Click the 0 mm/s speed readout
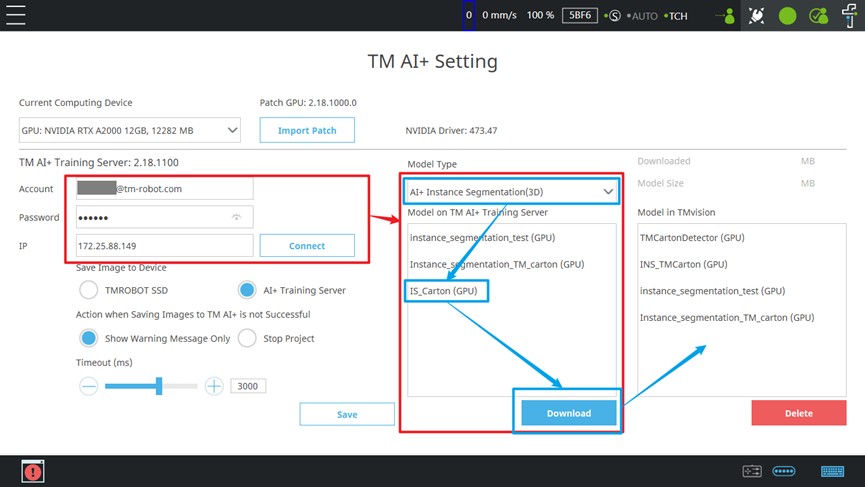 click(x=499, y=15)
